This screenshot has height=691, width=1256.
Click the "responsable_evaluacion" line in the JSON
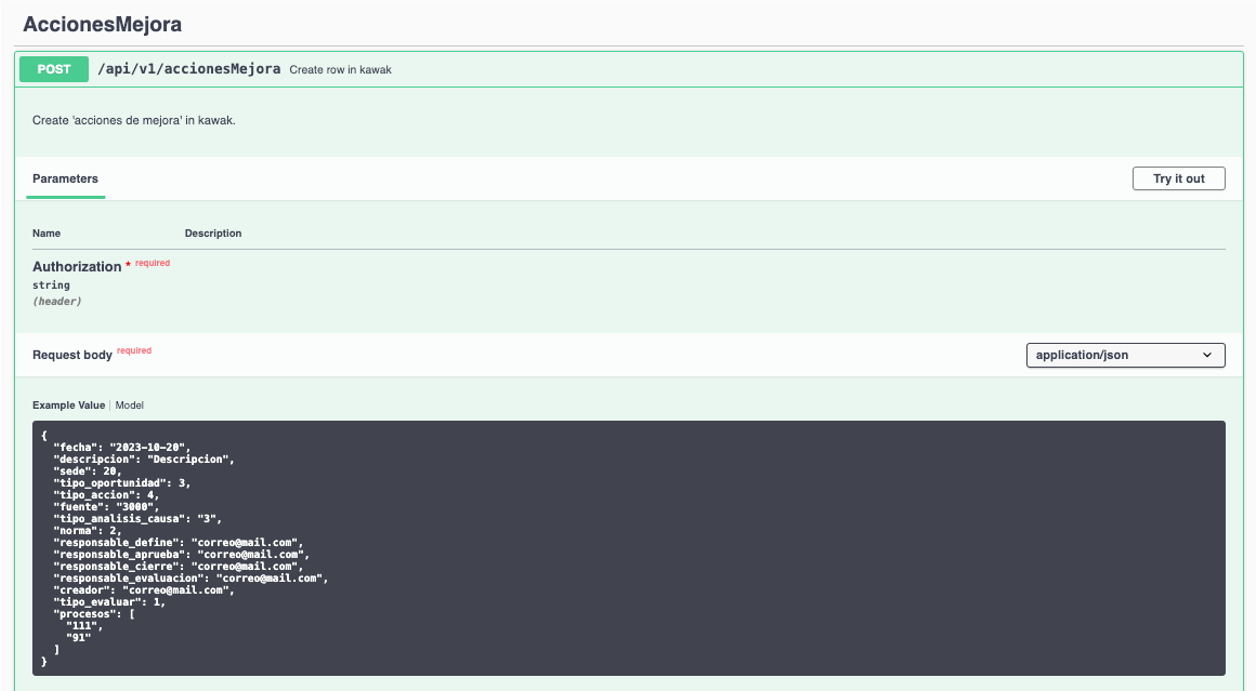[x=190, y=578]
